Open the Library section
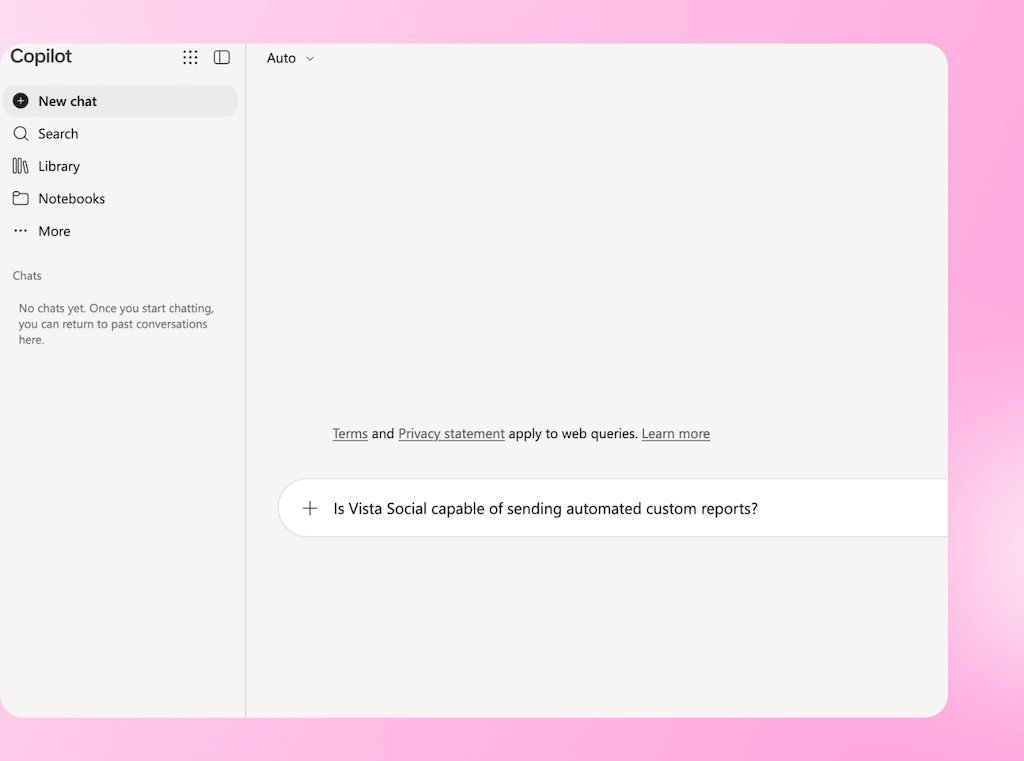 click(120, 166)
